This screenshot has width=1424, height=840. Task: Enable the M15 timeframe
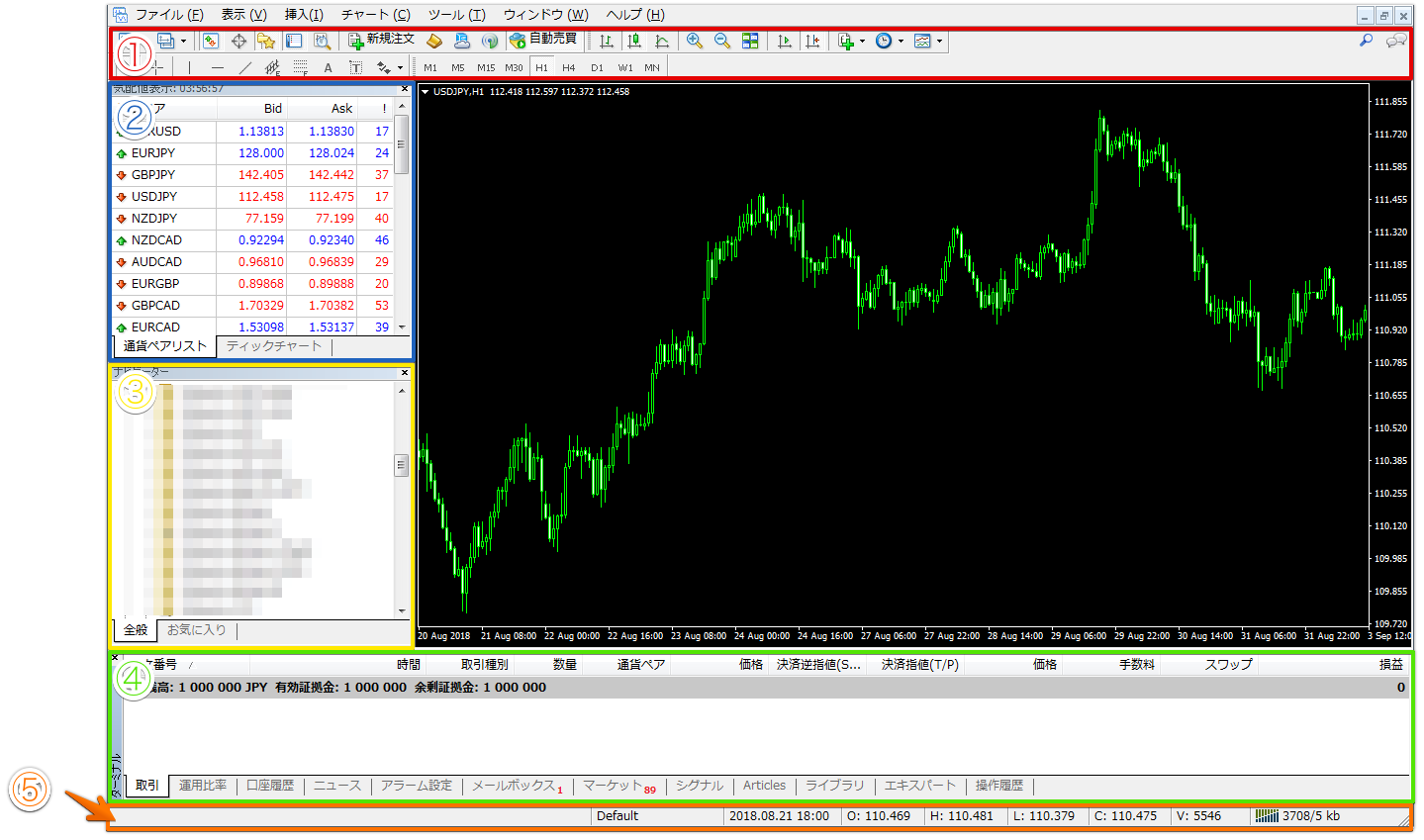[485, 67]
